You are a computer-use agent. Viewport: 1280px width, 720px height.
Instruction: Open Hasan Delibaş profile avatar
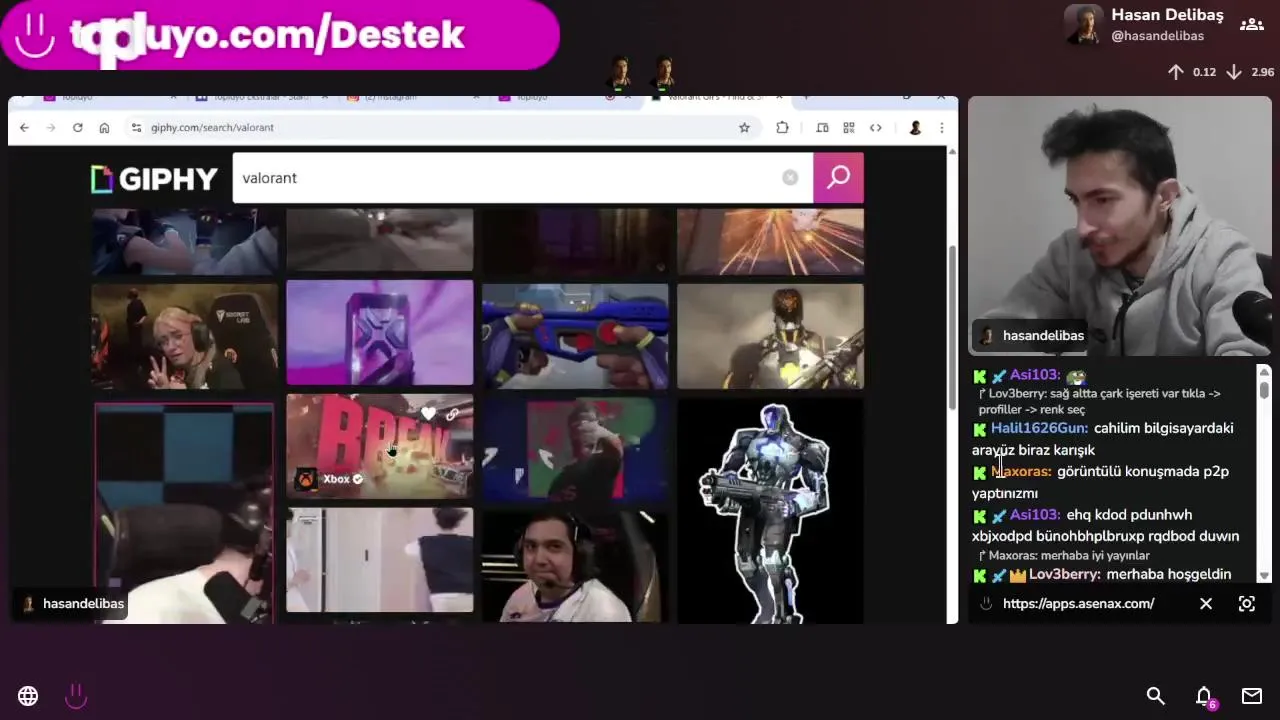pos(1084,25)
